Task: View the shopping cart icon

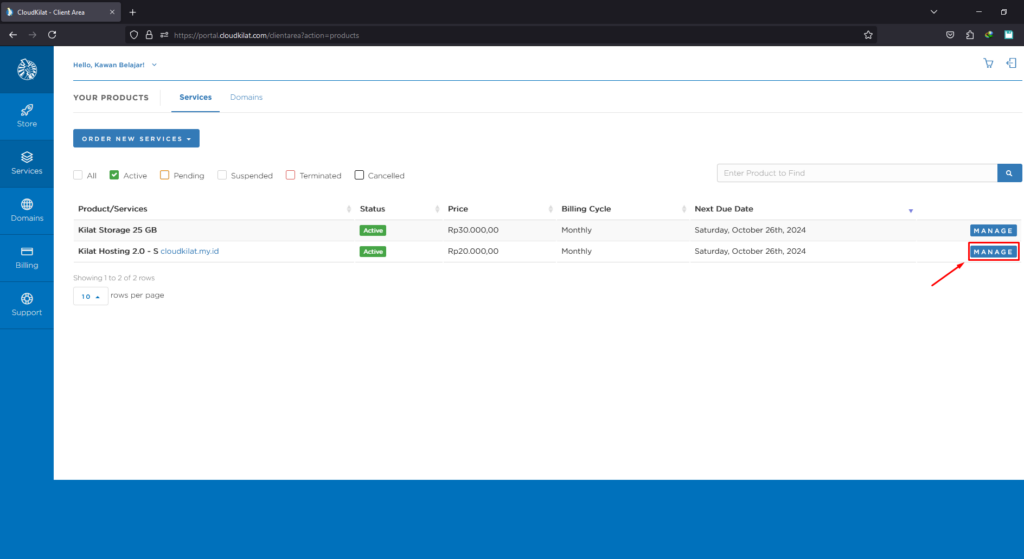Action: pos(988,63)
